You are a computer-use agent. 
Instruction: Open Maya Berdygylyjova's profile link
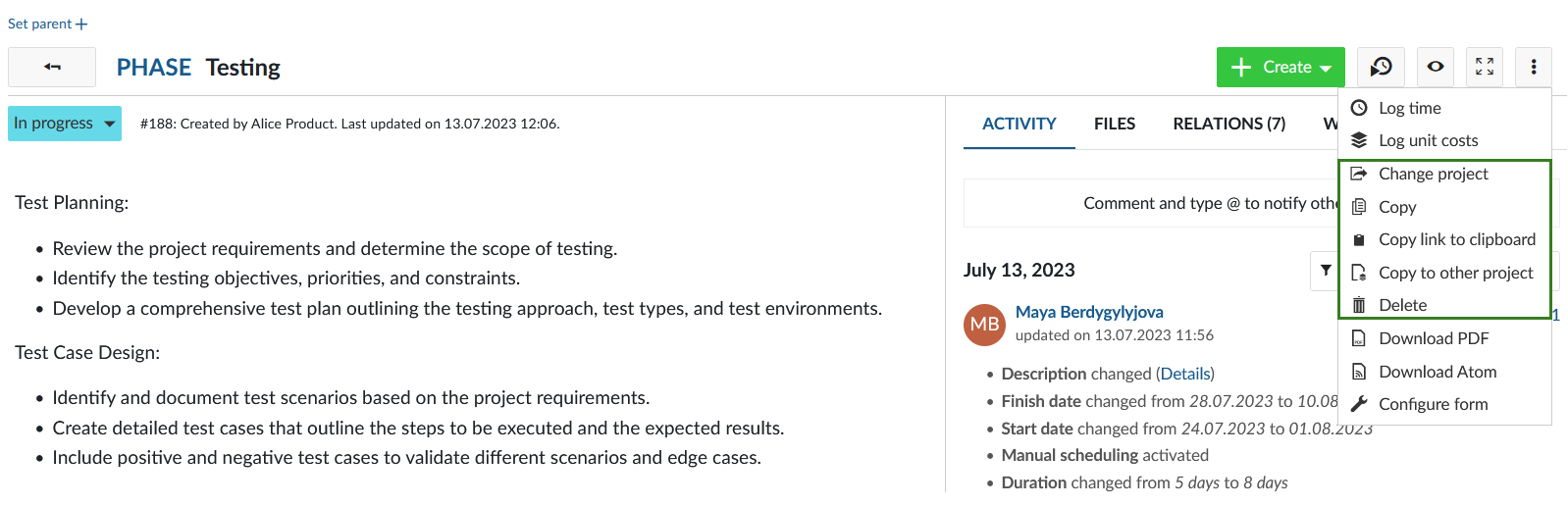pos(1089,312)
